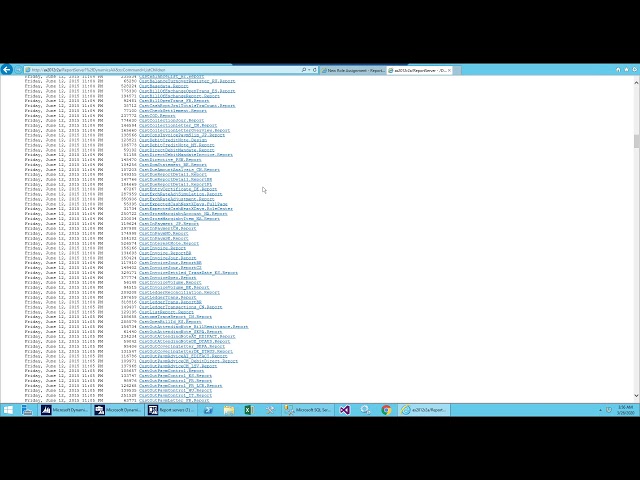Focus the ReportServer URL address bar
640x480 pixels.
click(x=163, y=70)
